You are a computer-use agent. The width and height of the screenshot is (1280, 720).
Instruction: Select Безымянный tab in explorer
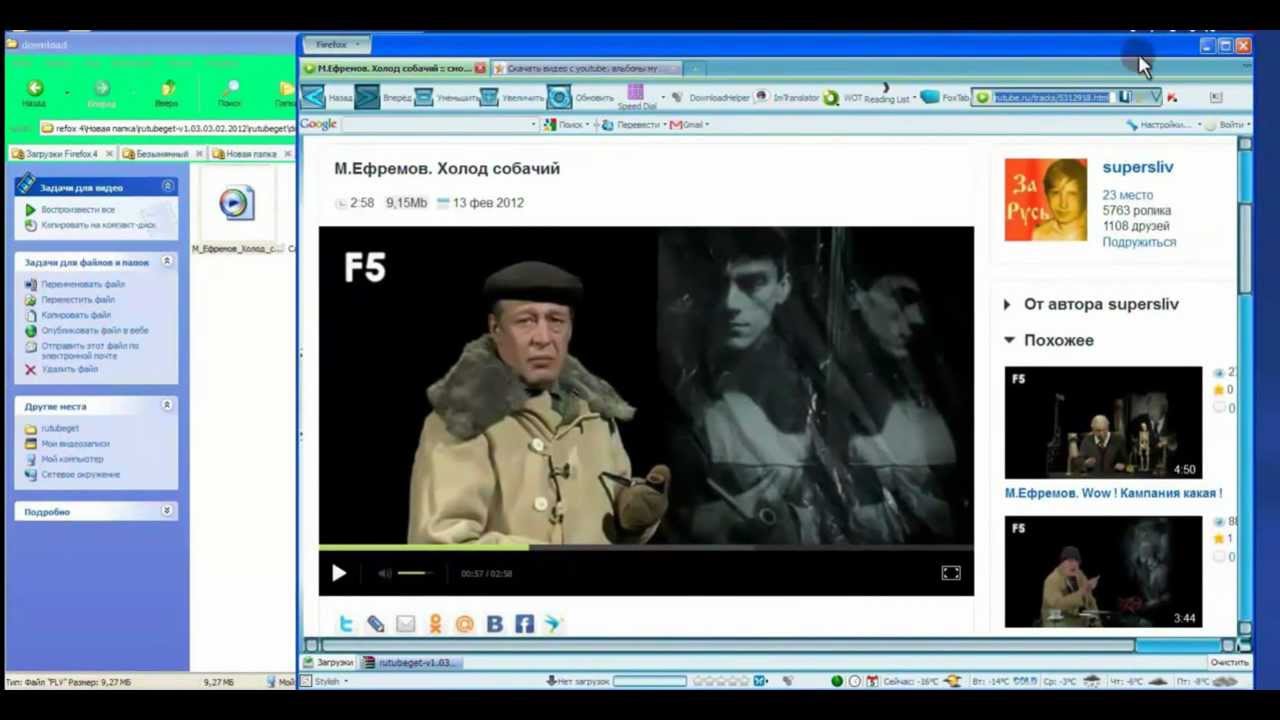(x=160, y=154)
